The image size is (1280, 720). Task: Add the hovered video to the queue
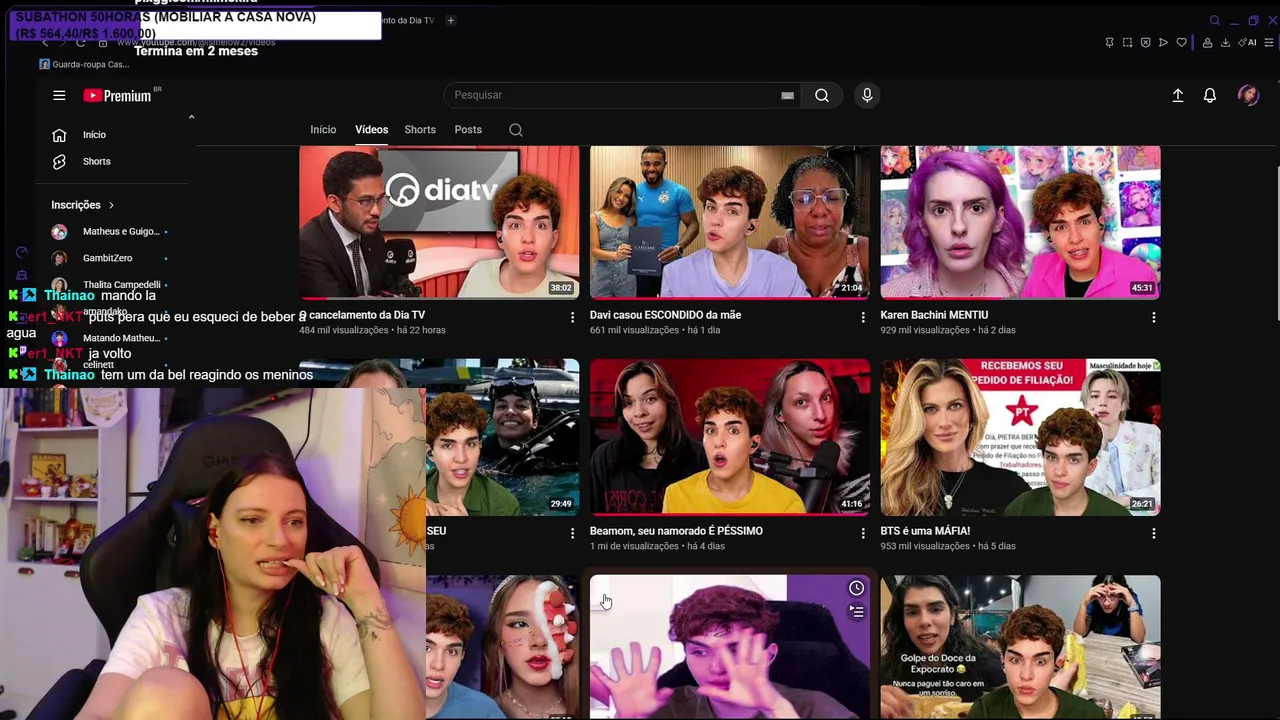(856, 611)
